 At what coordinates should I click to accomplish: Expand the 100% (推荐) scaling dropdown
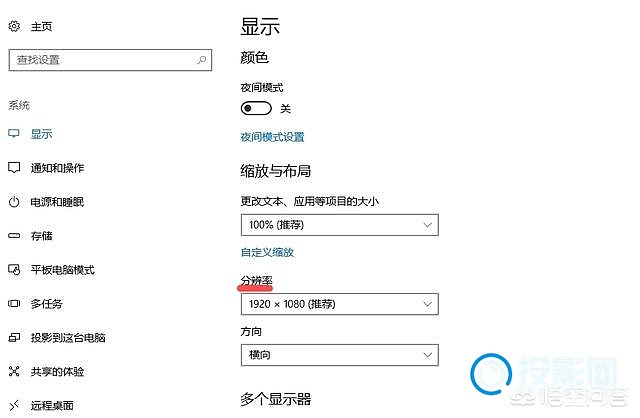pyautogui.click(x=340, y=225)
